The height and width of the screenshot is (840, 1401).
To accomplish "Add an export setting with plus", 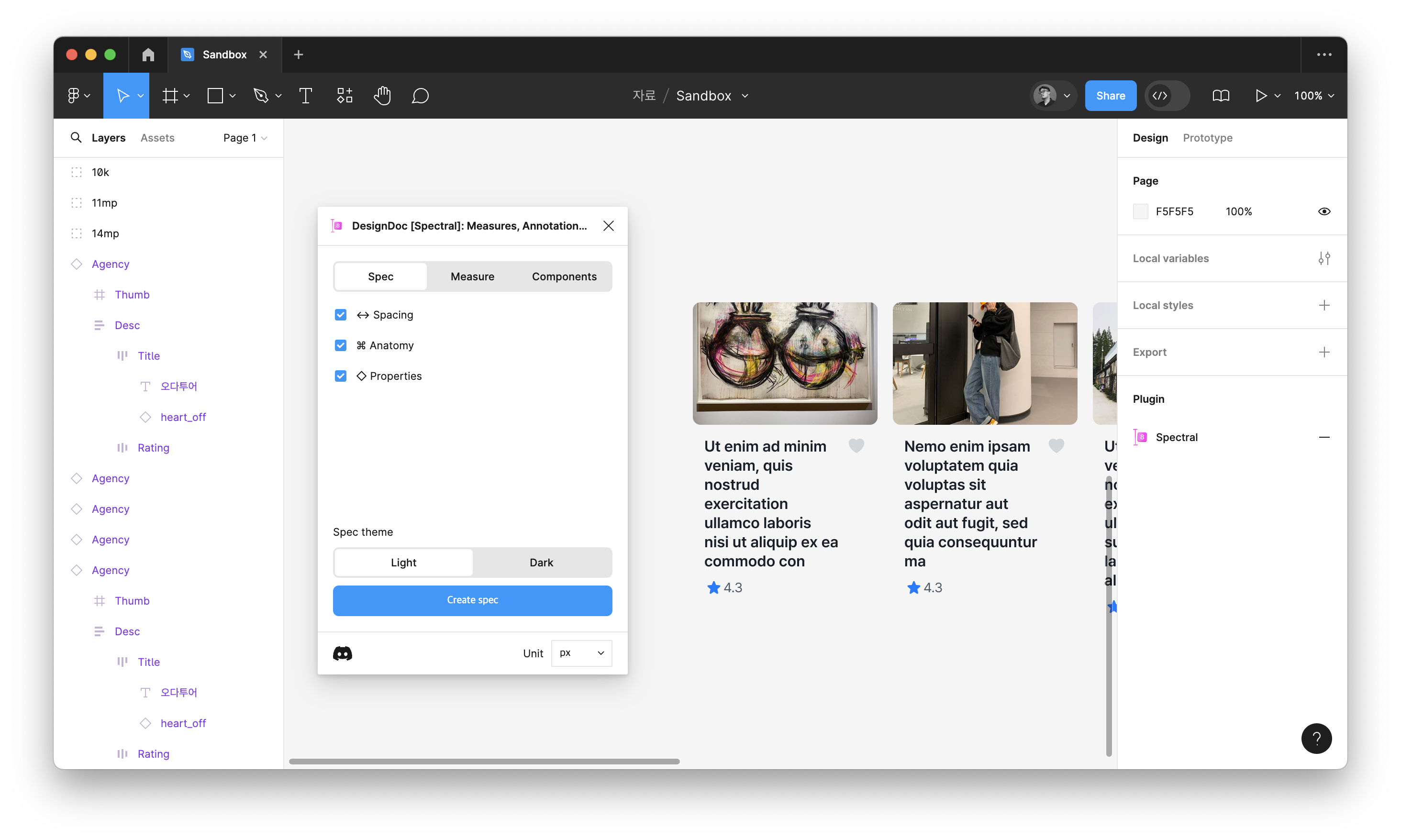I will pos(1323,352).
